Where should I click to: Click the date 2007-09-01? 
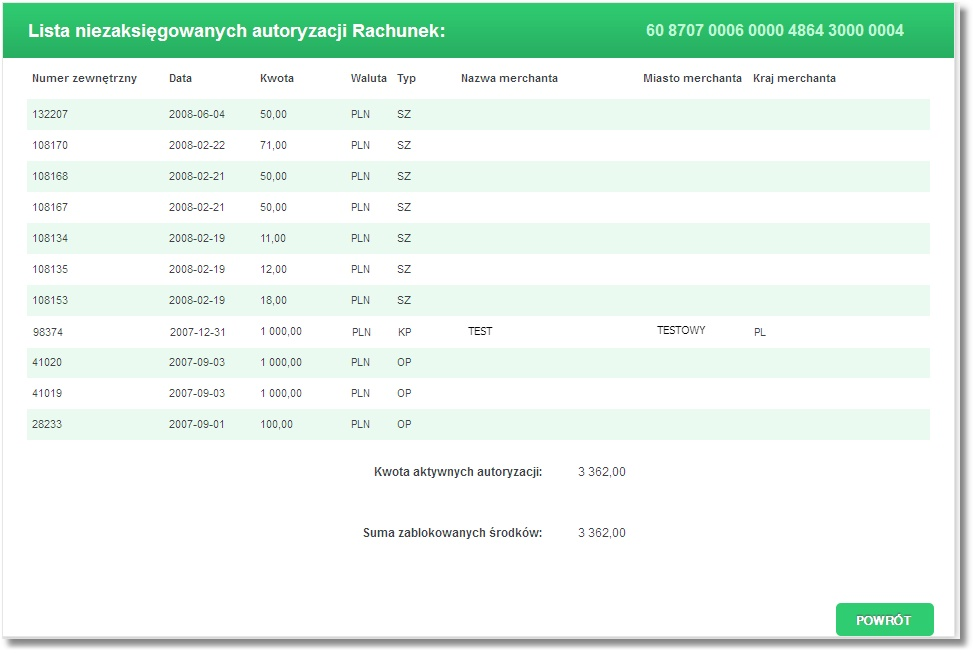[197, 424]
